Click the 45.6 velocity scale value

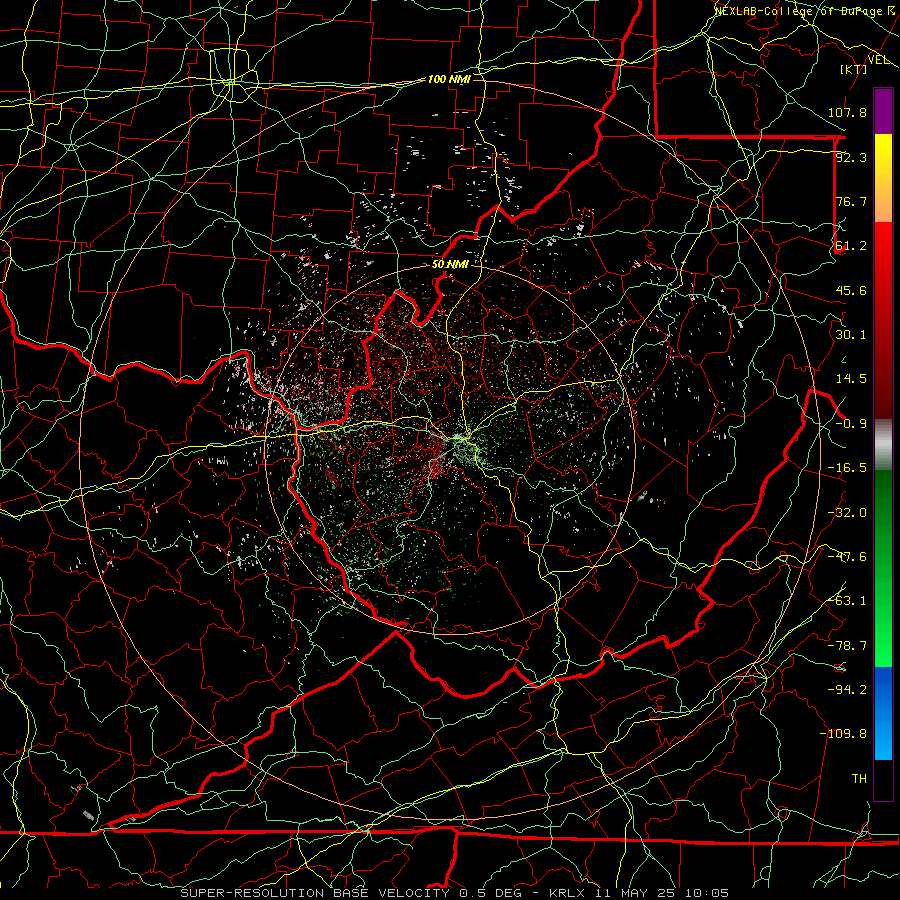point(851,290)
